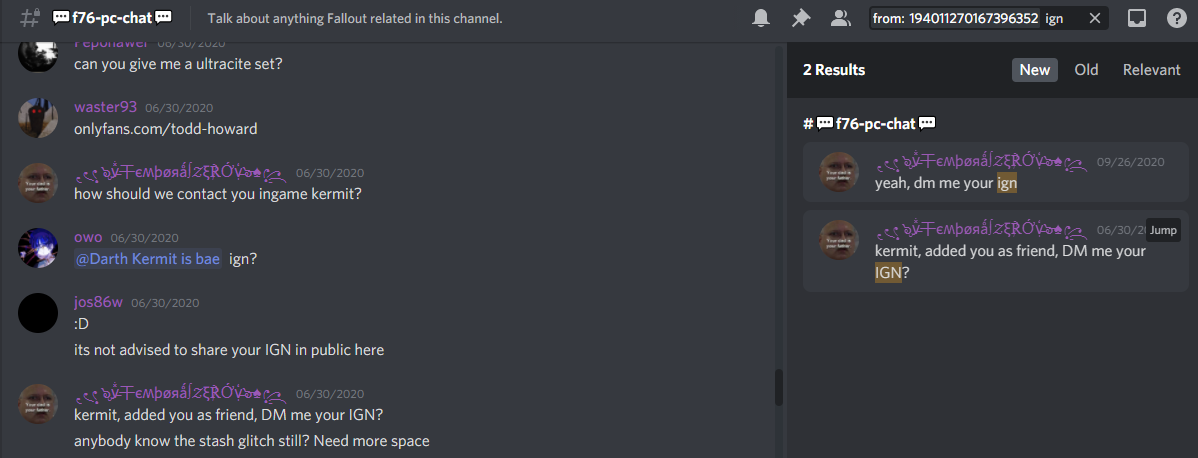Screen dimensions: 1198x458
Task: Clear the search with X icon
Action: (1094, 18)
